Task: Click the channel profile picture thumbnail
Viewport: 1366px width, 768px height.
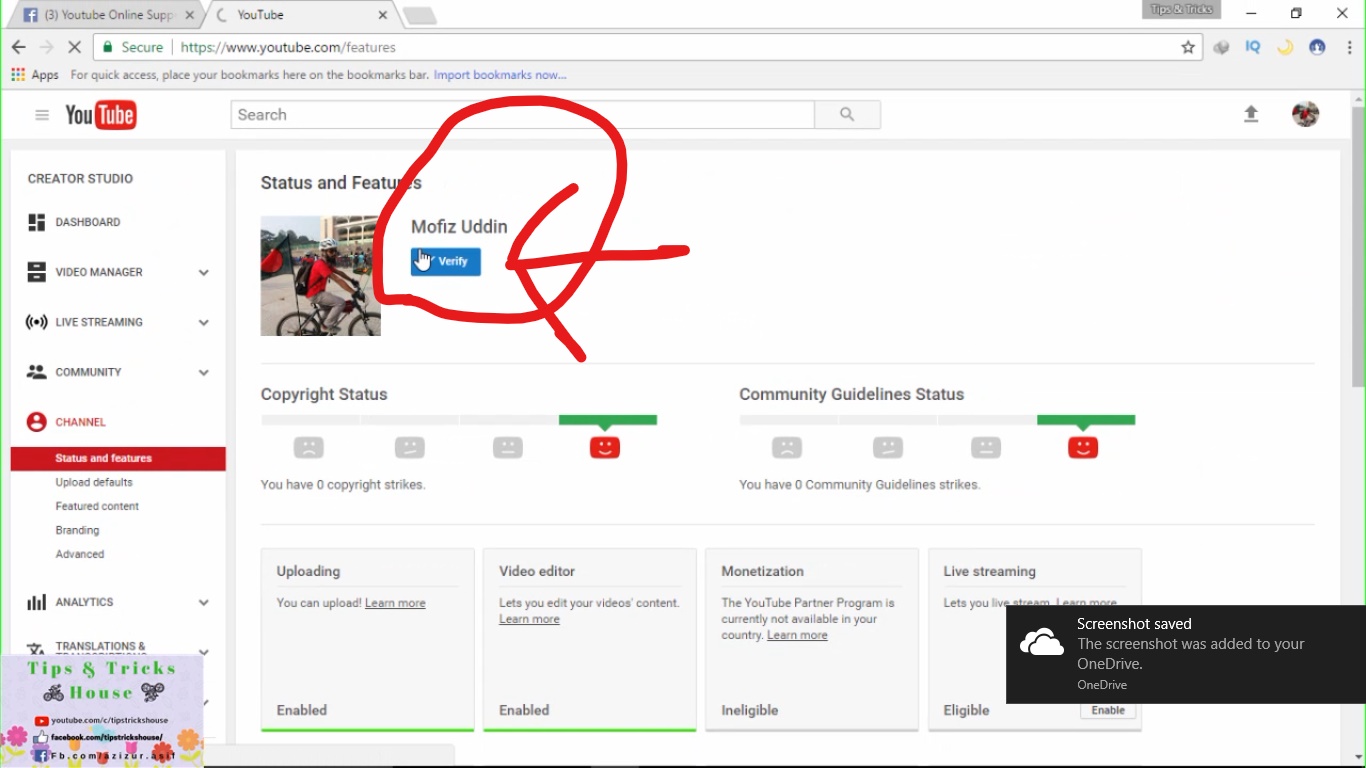Action: coord(320,276)
